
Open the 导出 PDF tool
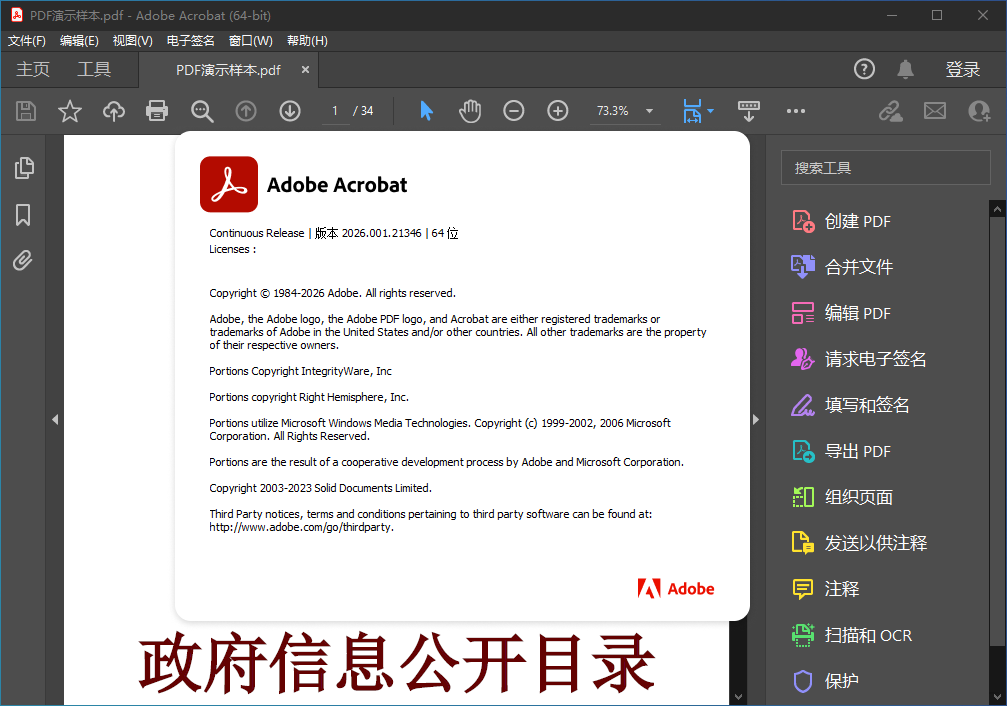point(841,452)
